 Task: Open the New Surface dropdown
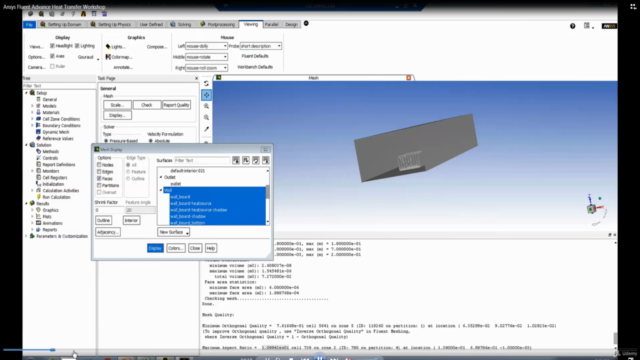point(173,232)
